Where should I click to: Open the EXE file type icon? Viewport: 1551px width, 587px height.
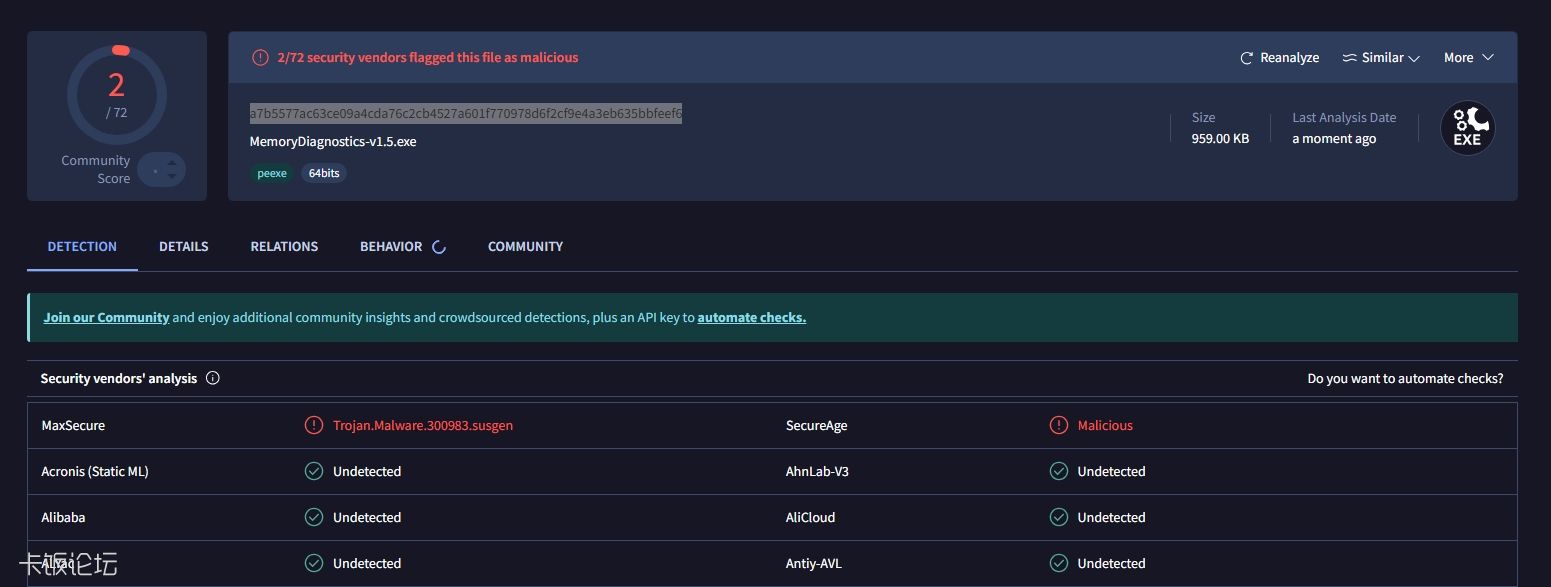1466,128
